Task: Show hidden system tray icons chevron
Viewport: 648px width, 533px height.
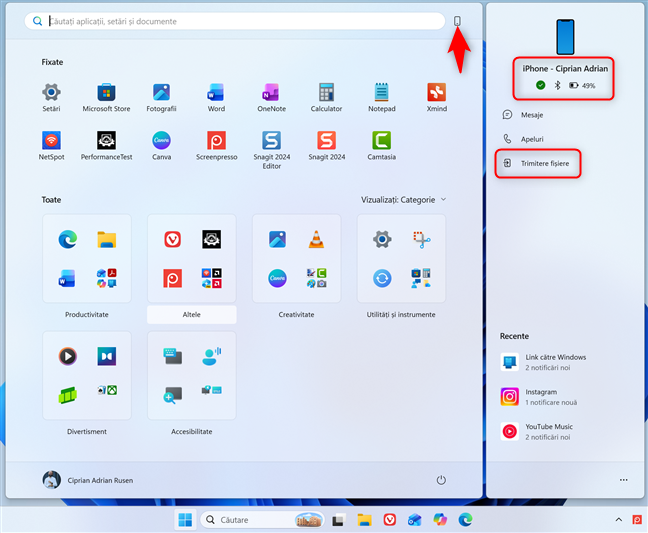Action: (x=619, y=520)
